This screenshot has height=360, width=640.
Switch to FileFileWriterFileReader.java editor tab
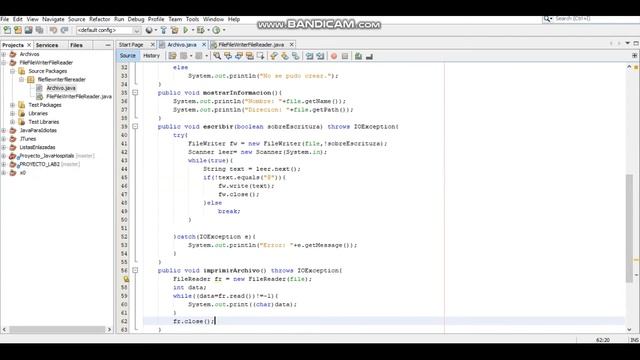[x=251, y=44]
